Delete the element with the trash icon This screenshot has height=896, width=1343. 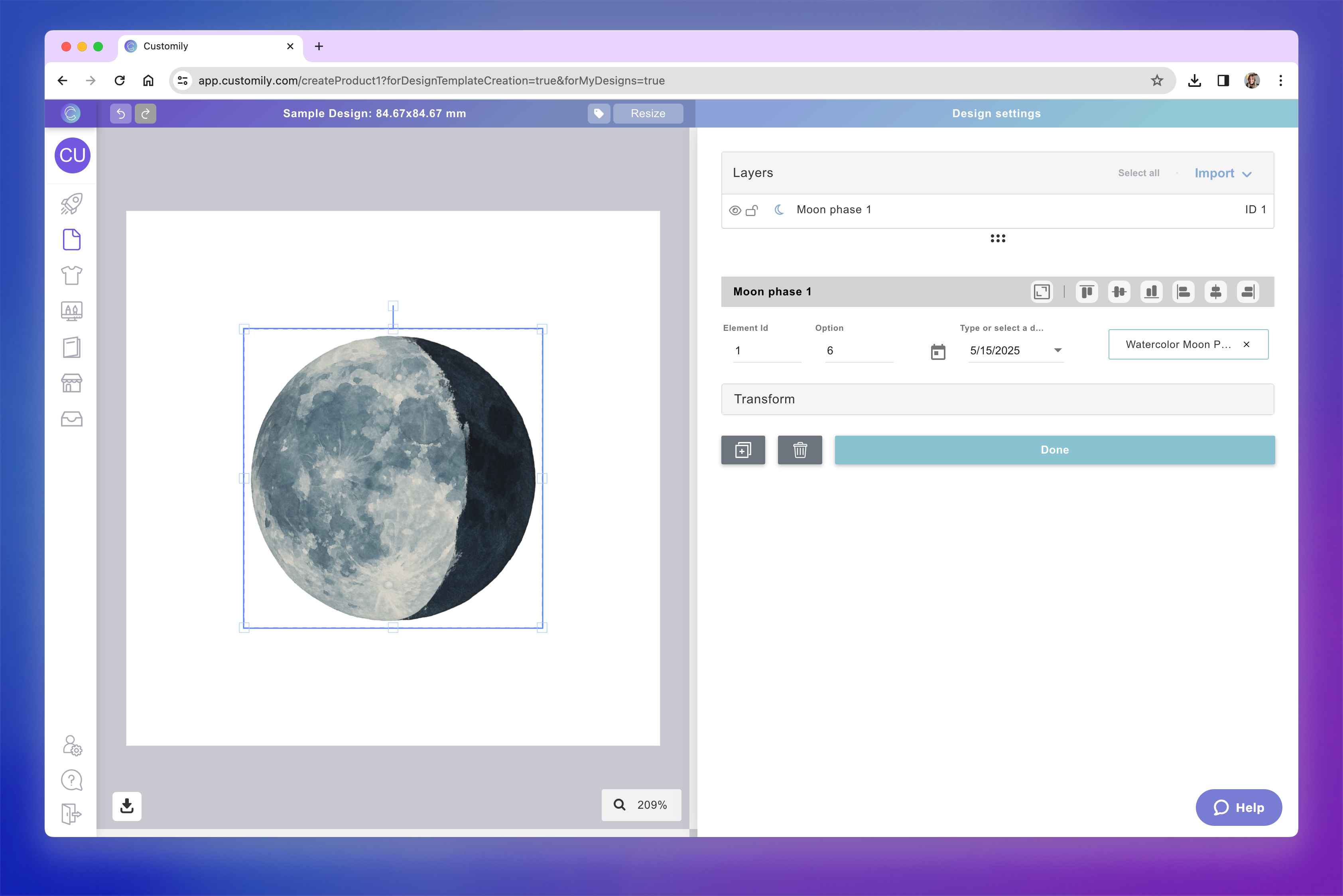(800, 450)
